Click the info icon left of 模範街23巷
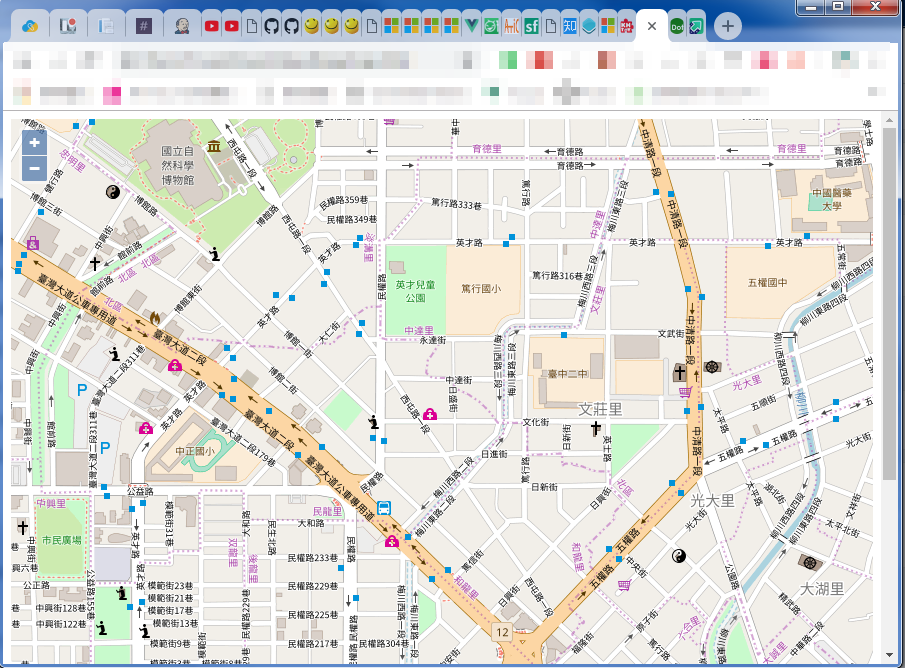The image size is (905, 668). [x=121, y=593]
